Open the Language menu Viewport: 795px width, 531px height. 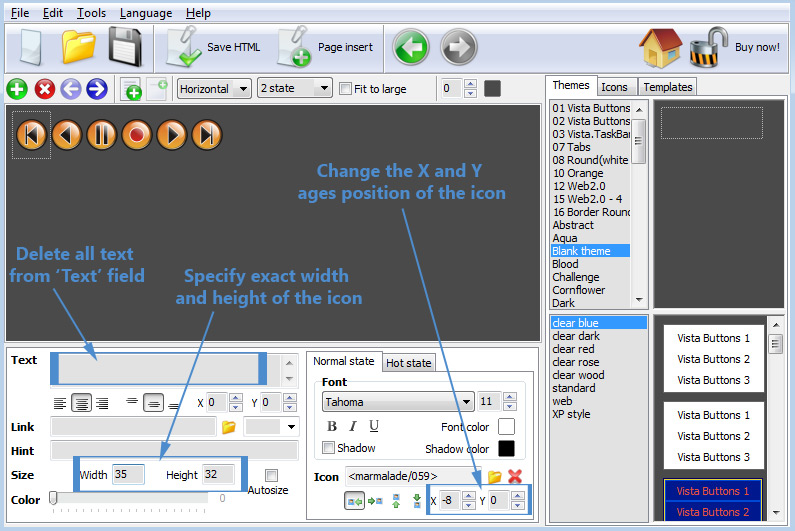pos(145,13)
